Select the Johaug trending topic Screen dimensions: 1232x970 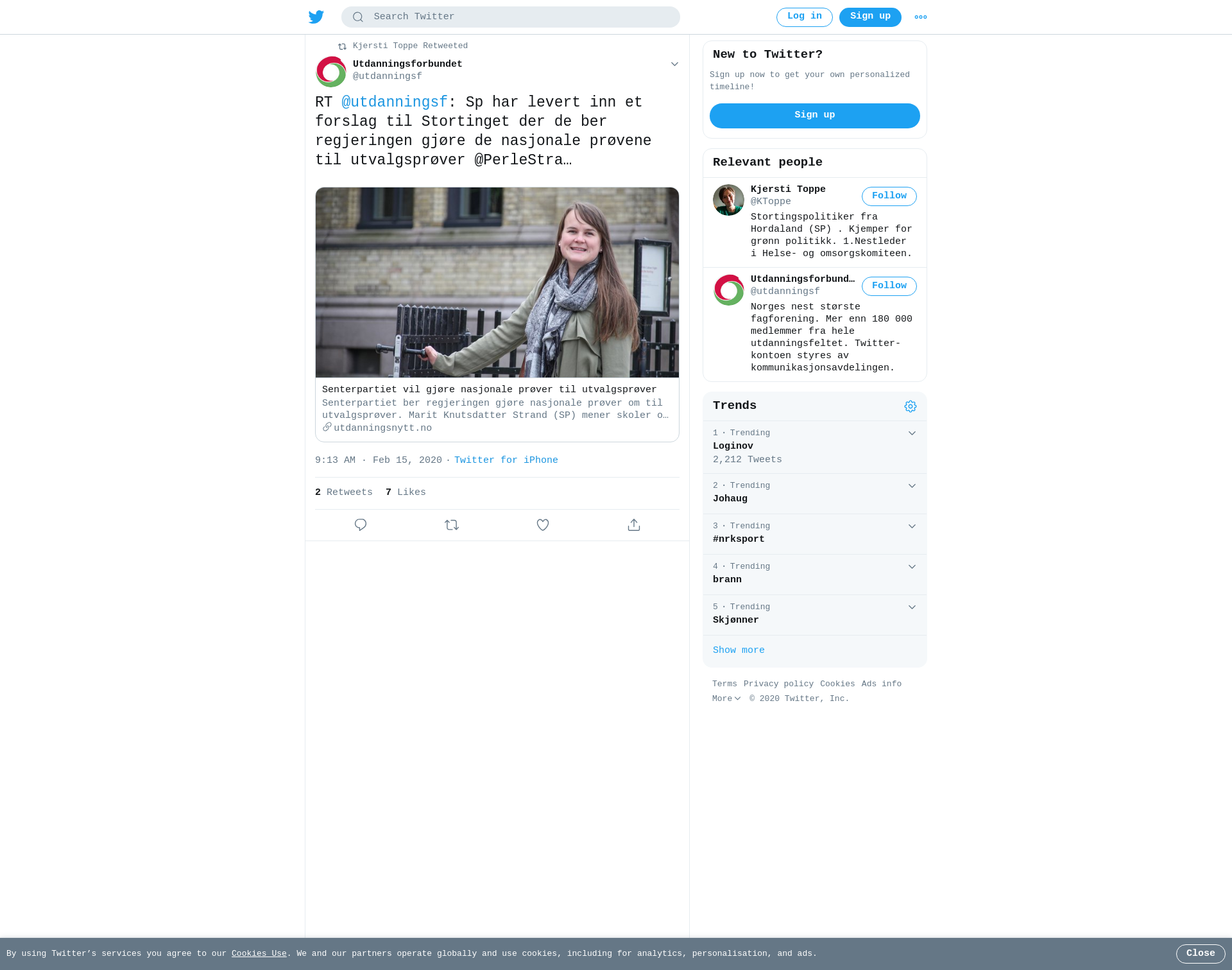(x=815, y=494)
